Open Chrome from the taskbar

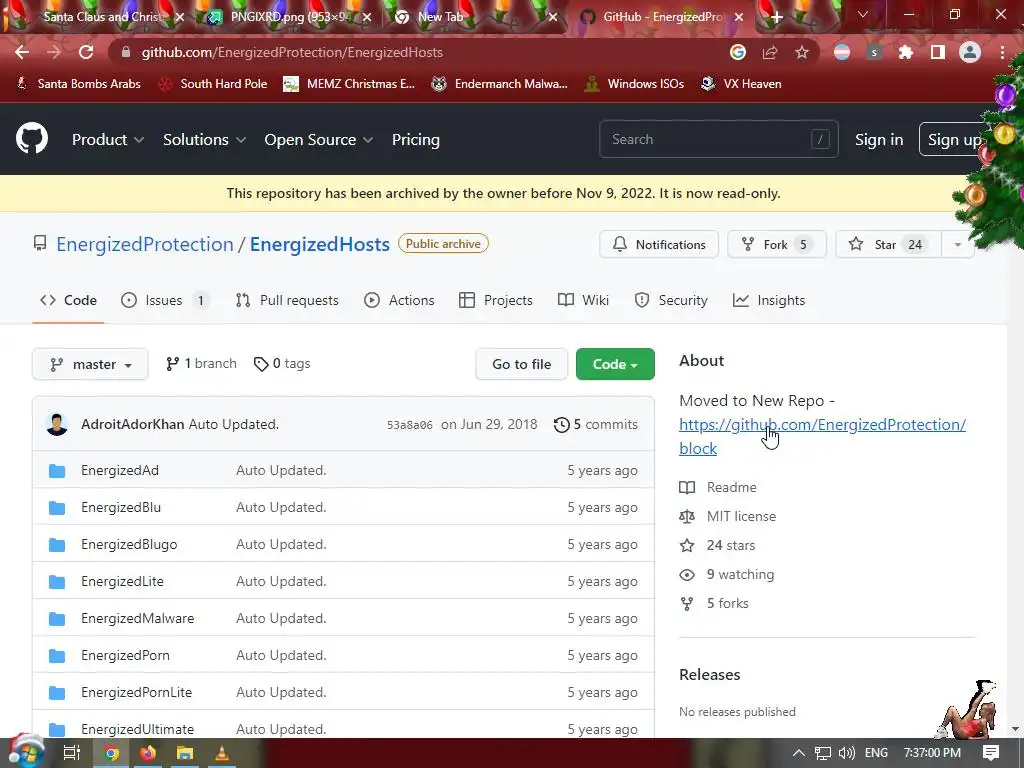(112, 754)
